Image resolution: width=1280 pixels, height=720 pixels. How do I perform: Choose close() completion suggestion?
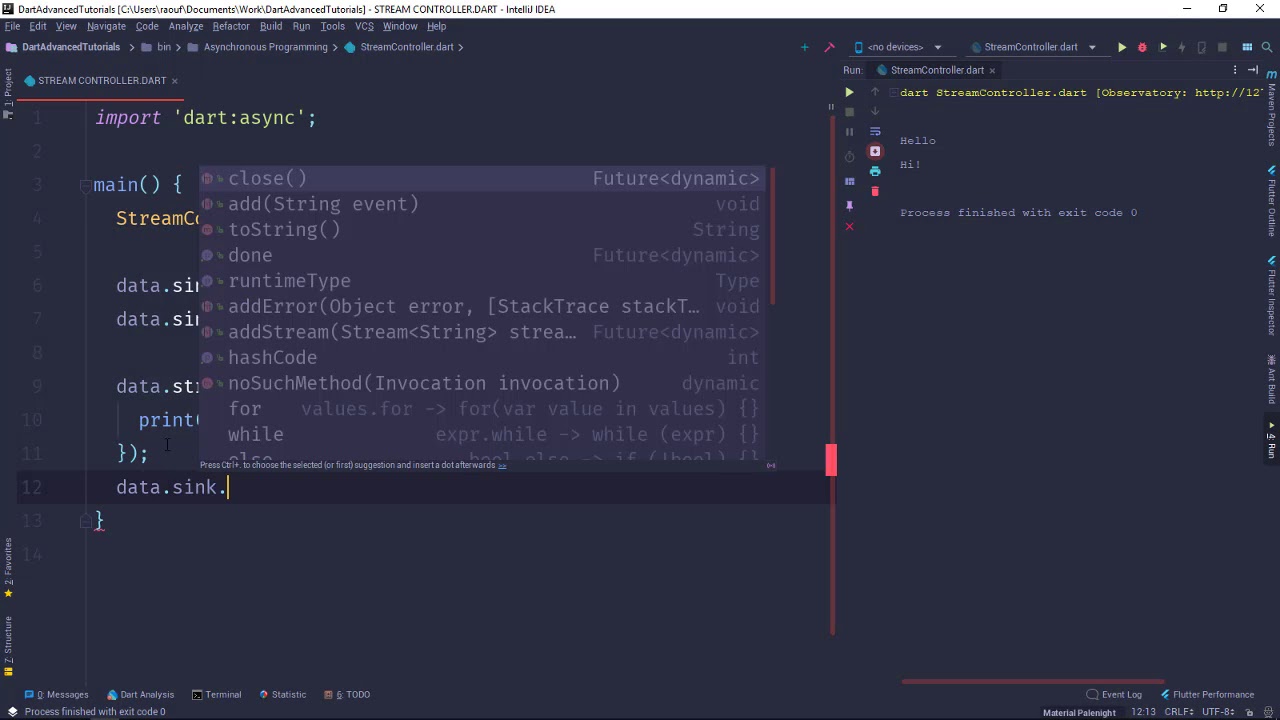482,178
